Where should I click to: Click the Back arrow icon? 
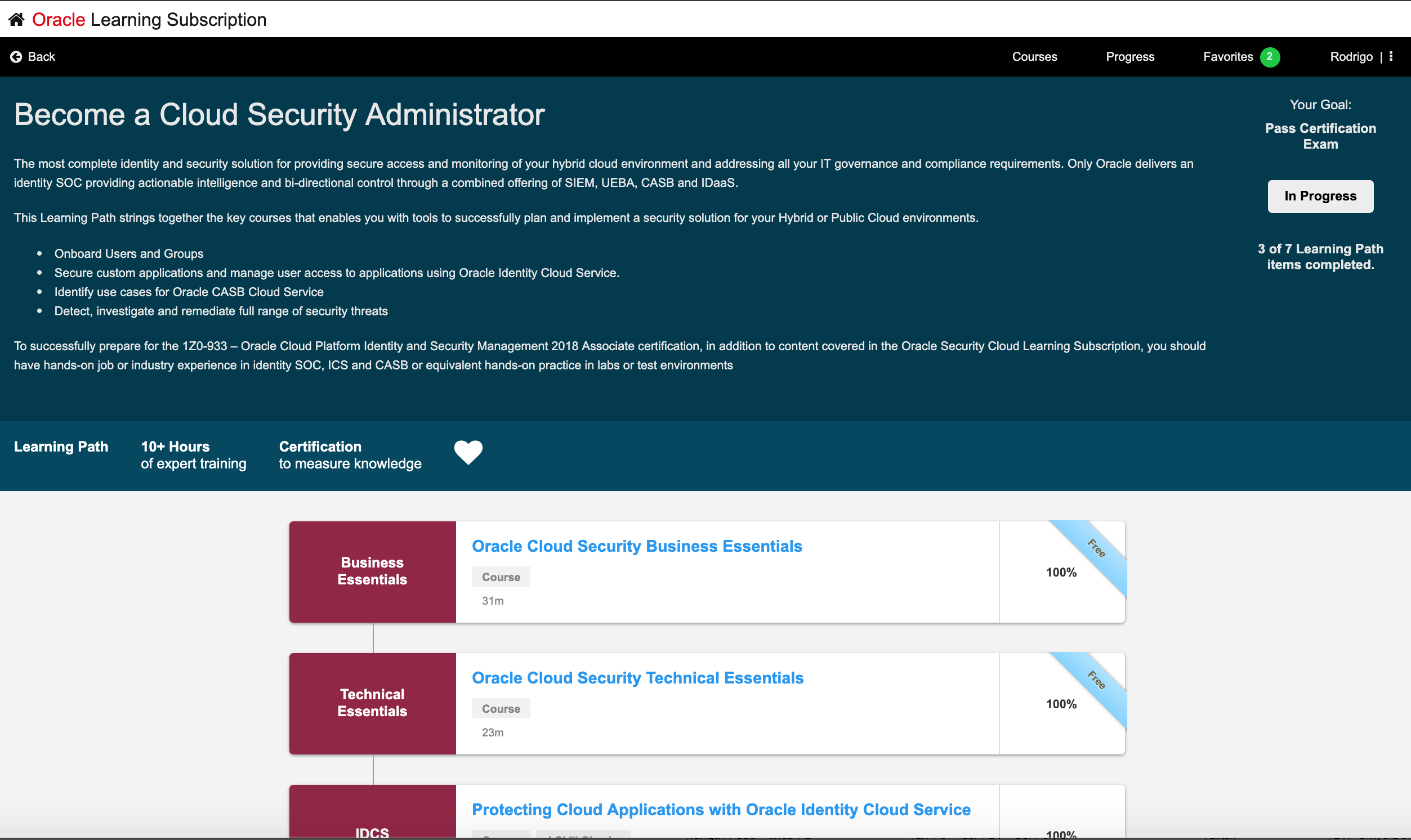click(16, 57)
